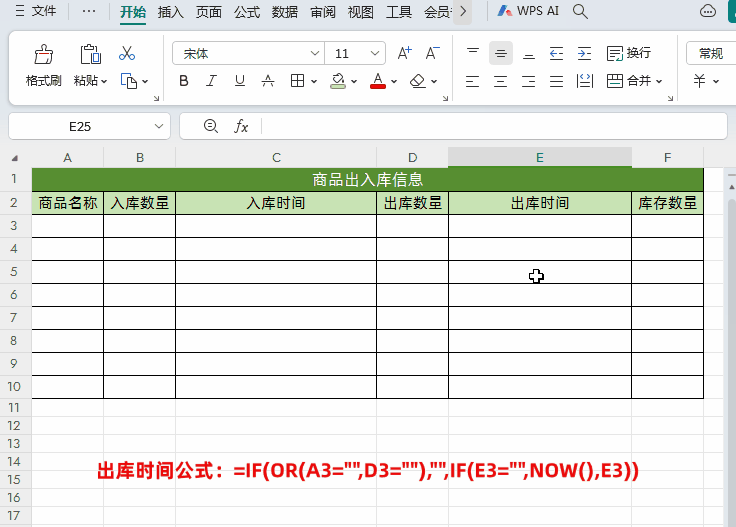Open WPS AI assistant

point(528,11)
